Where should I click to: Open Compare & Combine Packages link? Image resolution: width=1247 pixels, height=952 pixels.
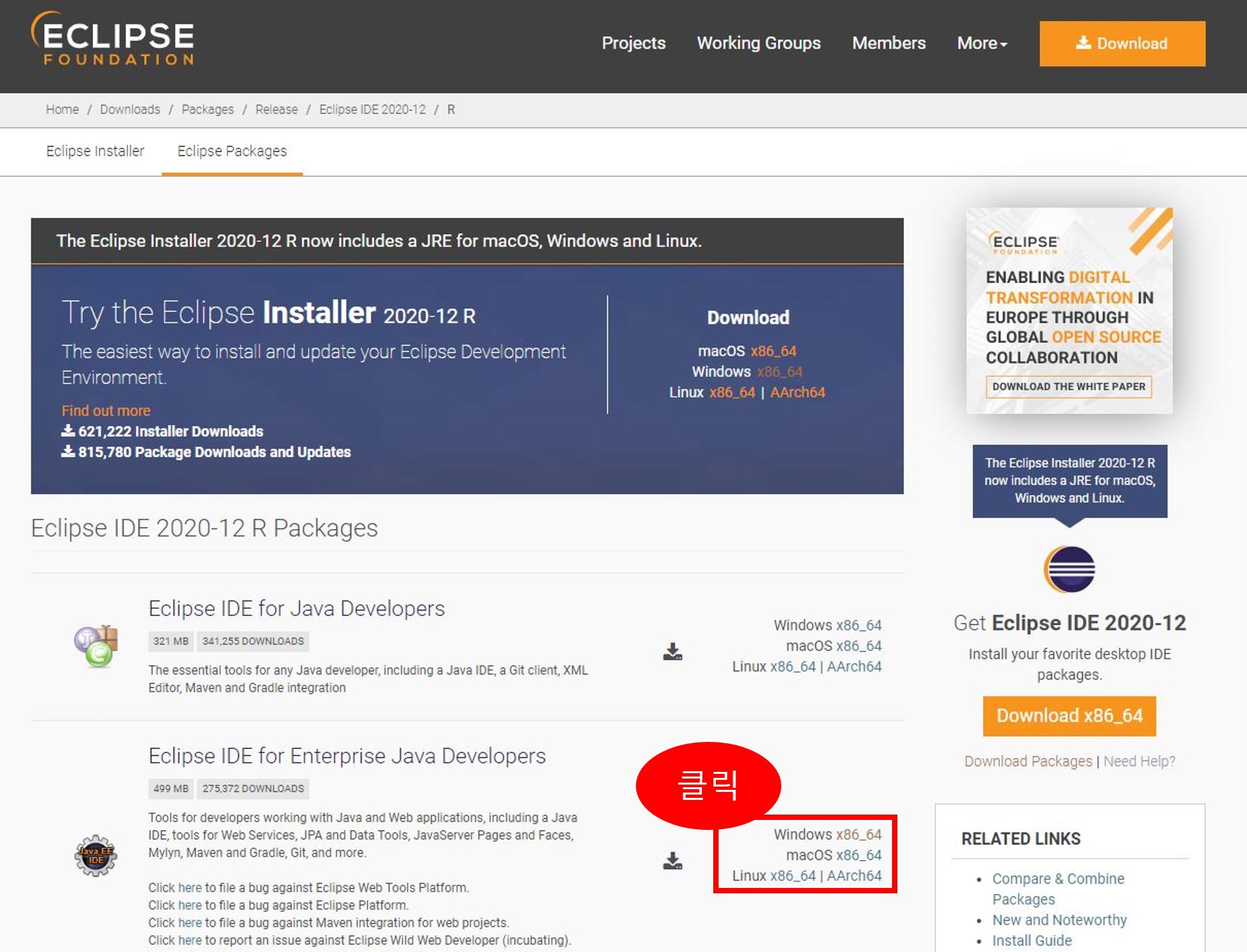pos(1058,889)
